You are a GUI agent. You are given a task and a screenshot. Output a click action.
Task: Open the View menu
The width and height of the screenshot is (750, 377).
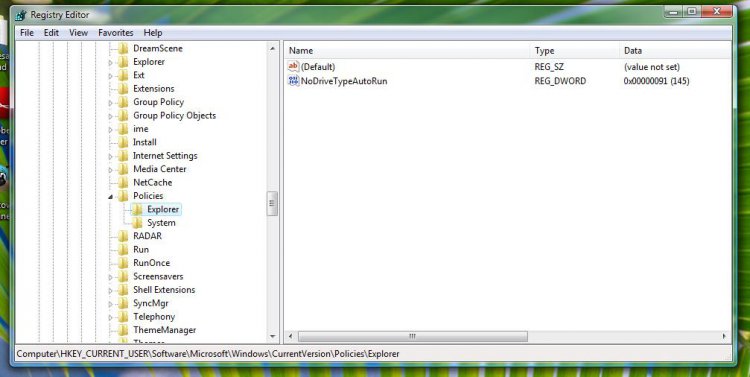(78, 33)
